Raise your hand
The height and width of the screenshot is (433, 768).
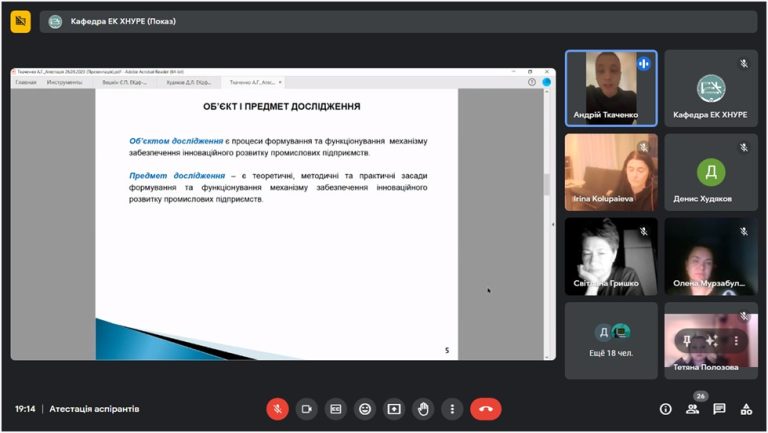point(423,409)
